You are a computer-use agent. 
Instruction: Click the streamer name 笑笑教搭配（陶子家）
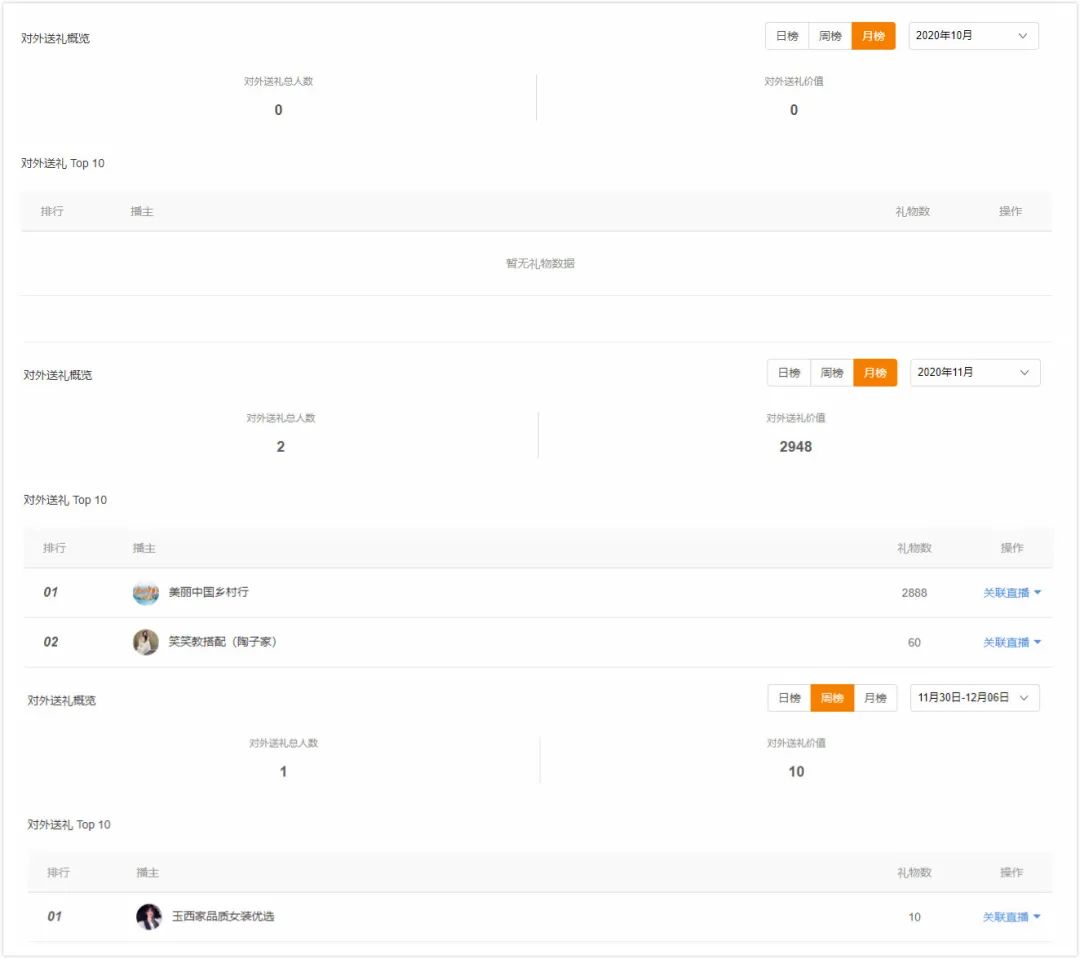(222, 641)
